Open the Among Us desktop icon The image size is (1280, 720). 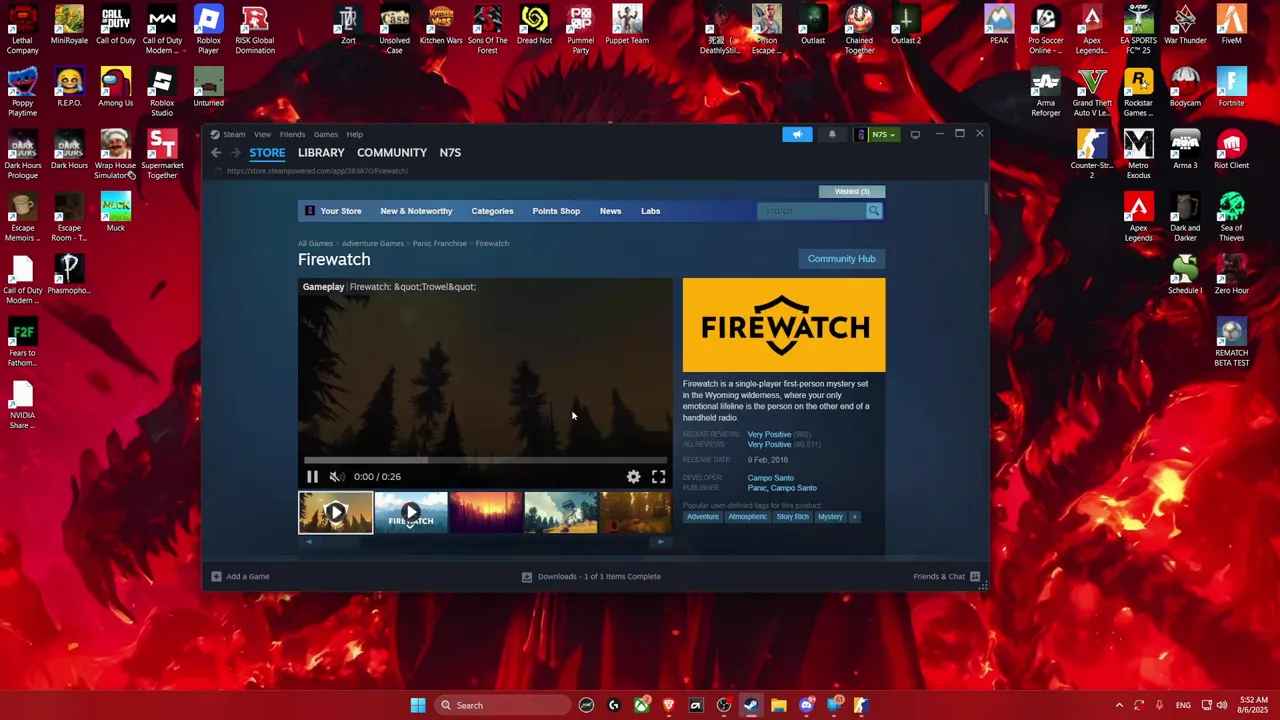pyautogui.click(x=115, y=88)
